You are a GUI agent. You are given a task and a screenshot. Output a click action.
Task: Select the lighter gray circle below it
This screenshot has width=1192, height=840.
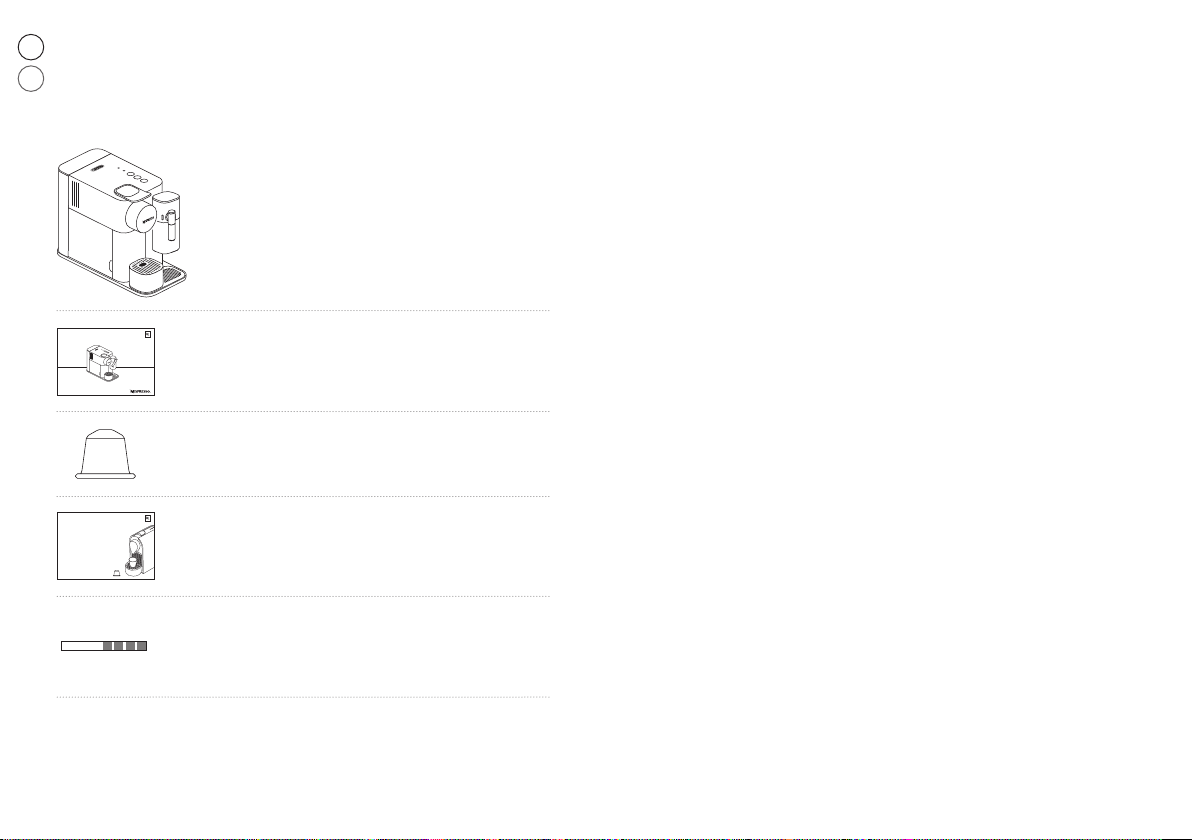pyautogui.click(x=30, y=78)
